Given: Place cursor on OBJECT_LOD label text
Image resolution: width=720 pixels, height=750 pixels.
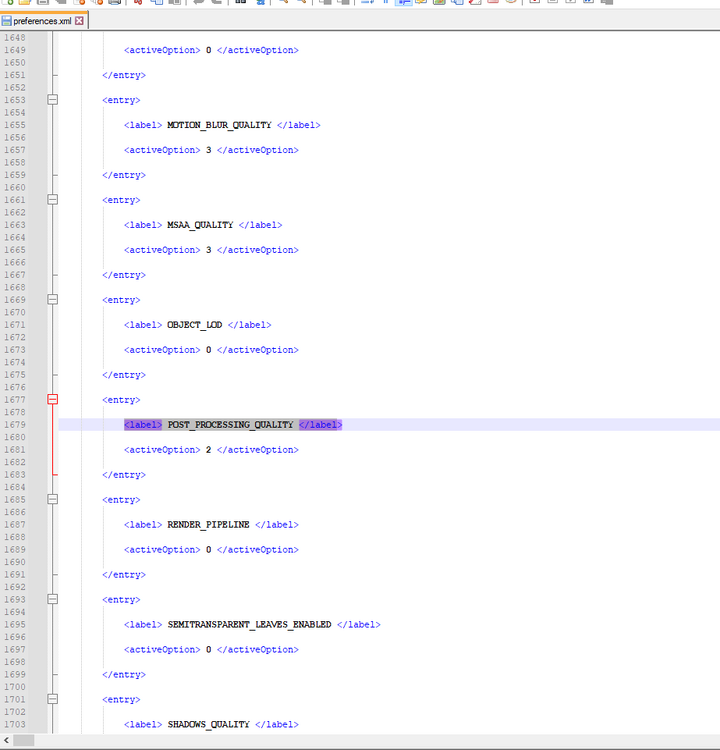Looking at the screenshot, I should pyautogui.click(x=194, y=325).
